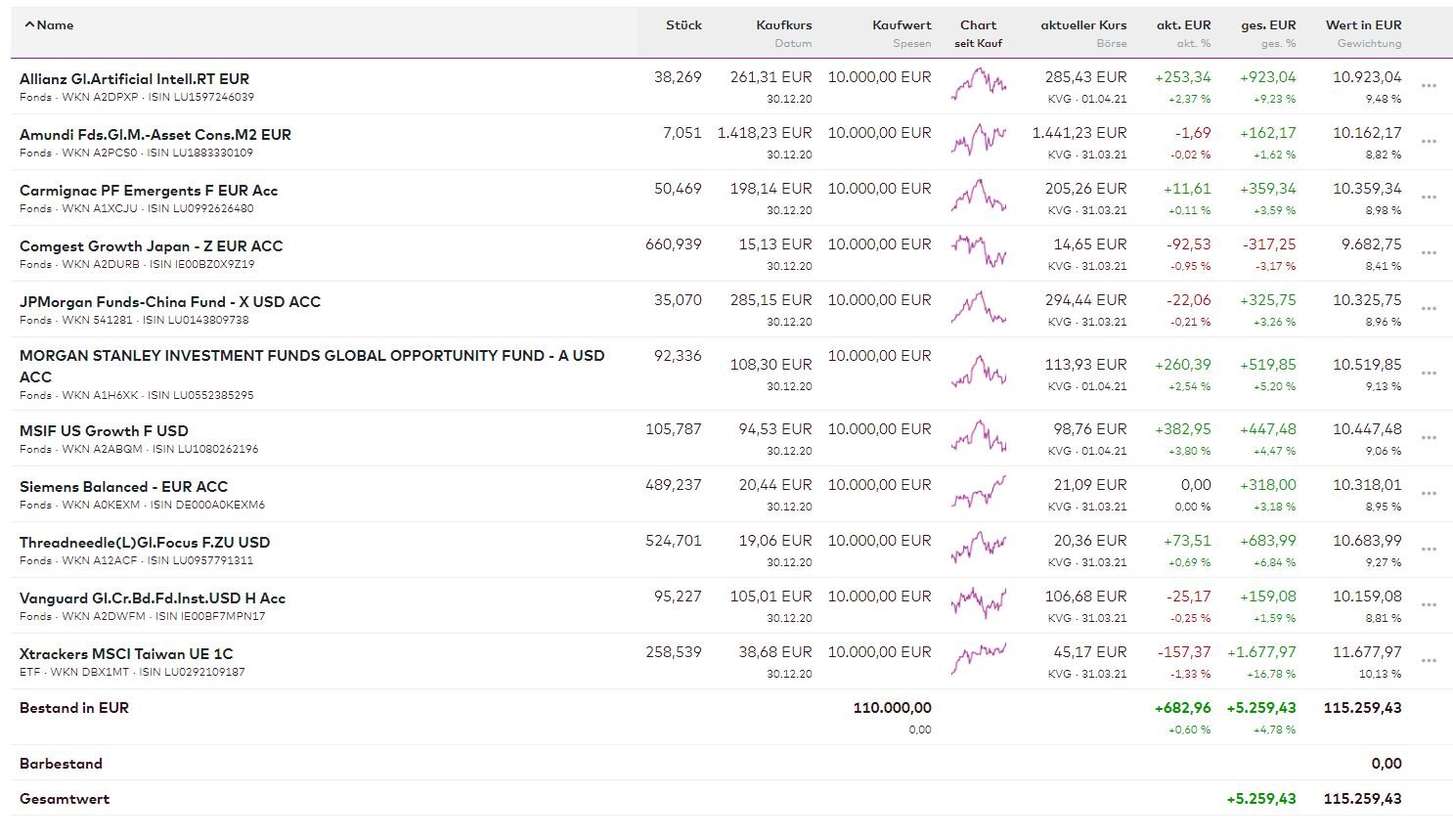
Task: Click Xtrackers MSCI Taiwan sparkline chart
Action: click(978, 659)
